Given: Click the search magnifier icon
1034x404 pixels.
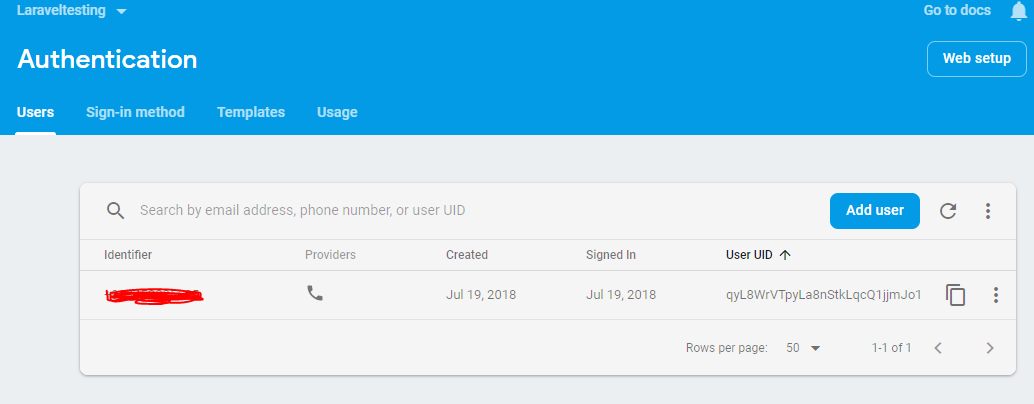Looking at the screenshot, I should click(x=115, y=210).
